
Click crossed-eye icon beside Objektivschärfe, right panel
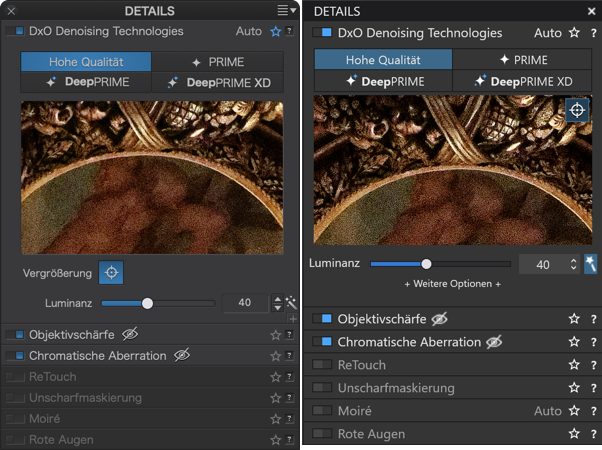coord(440,319)
